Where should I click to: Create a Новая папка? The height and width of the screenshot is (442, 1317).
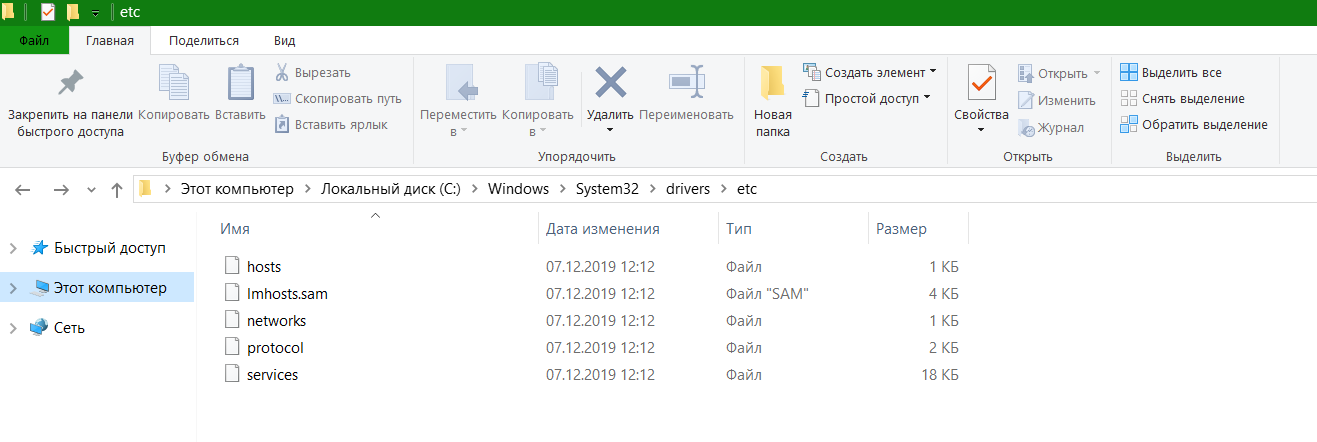click(x=772, y=102)
